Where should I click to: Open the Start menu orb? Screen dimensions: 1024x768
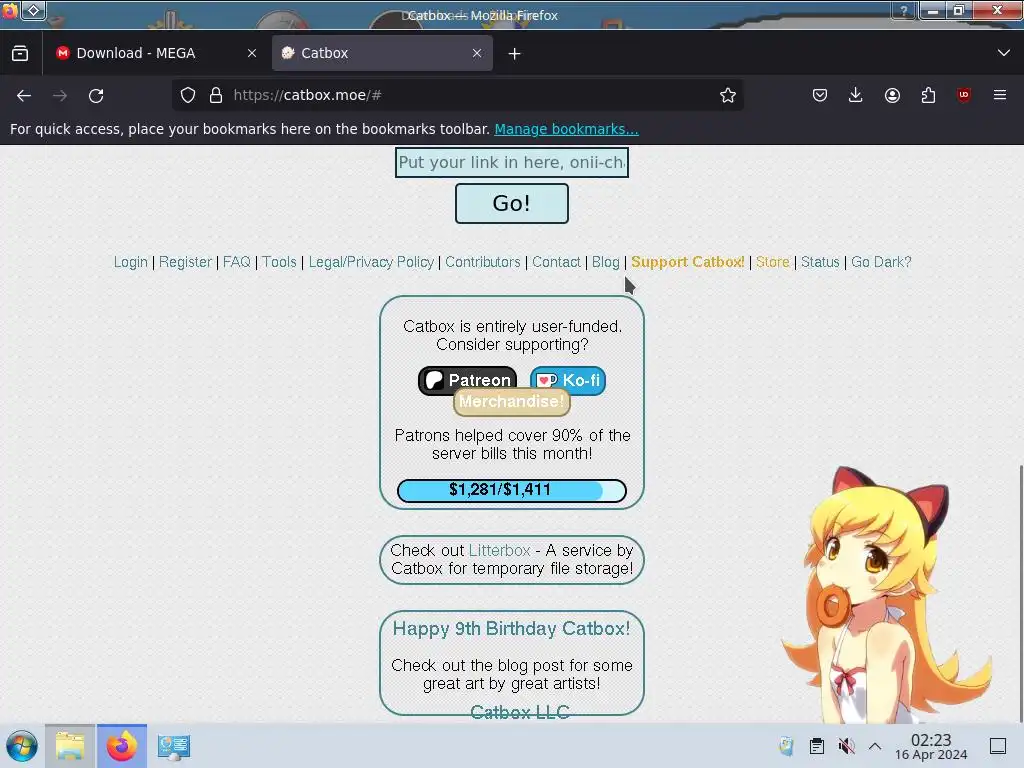(22, 746)
